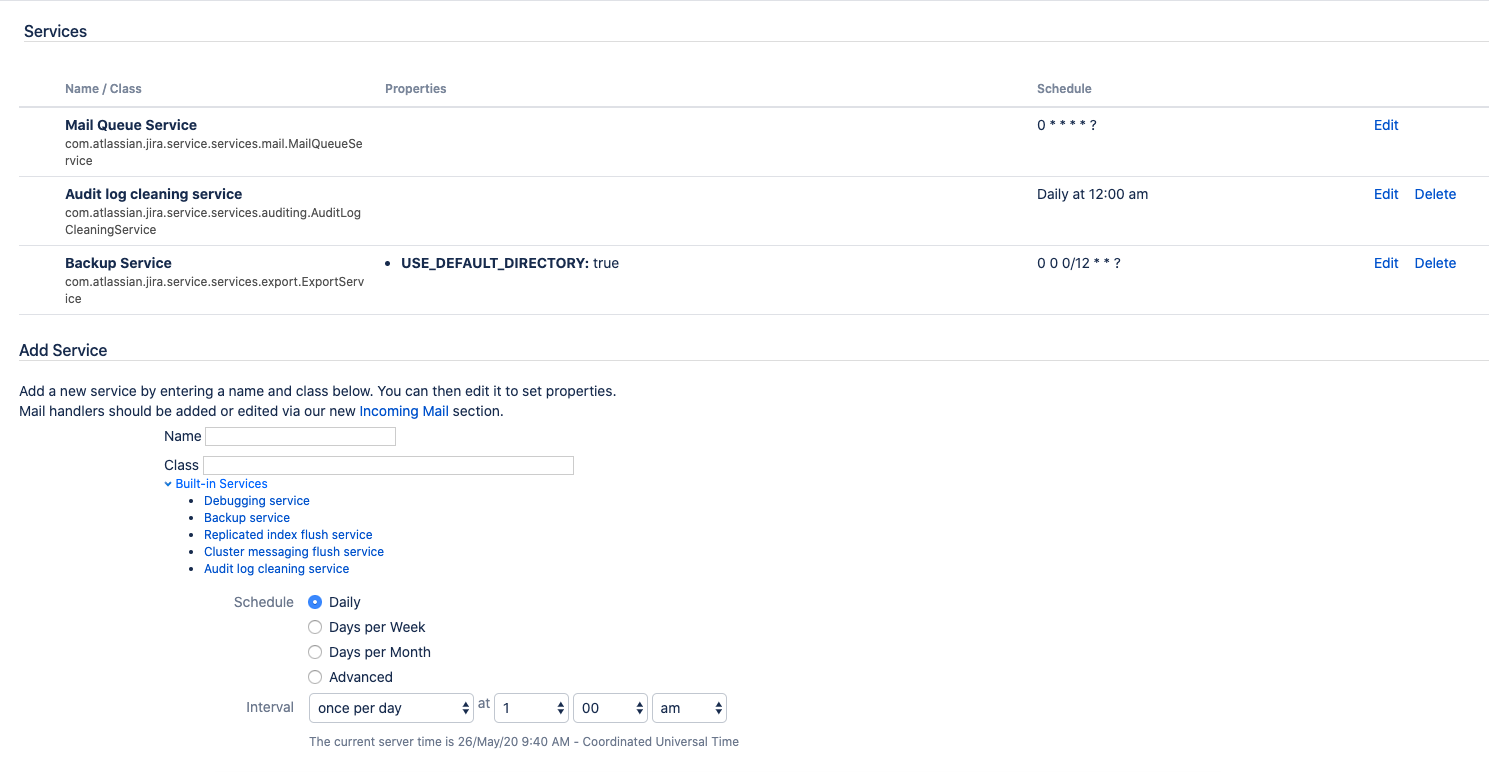Edit the Backup Service
Image resolution: width=1489 pixels, height=772 pixels.
(1385, 263)
